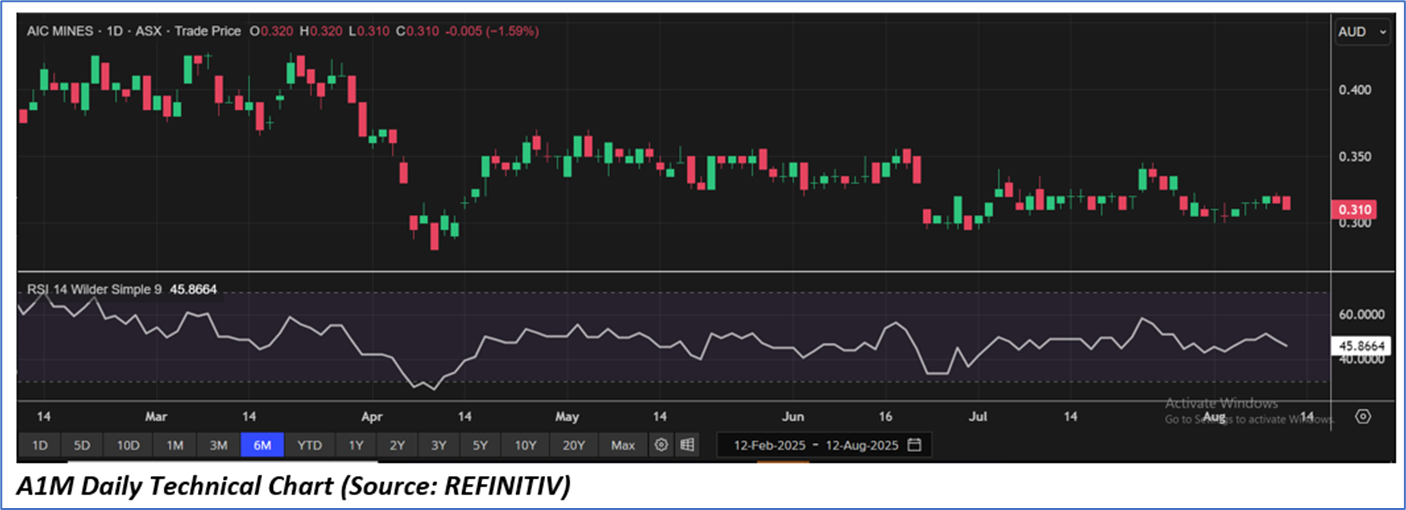Click the RSI 14 Wilder Simple indicator label
Viewport: 1406px width, 510px height.
[x=95, y=290]
